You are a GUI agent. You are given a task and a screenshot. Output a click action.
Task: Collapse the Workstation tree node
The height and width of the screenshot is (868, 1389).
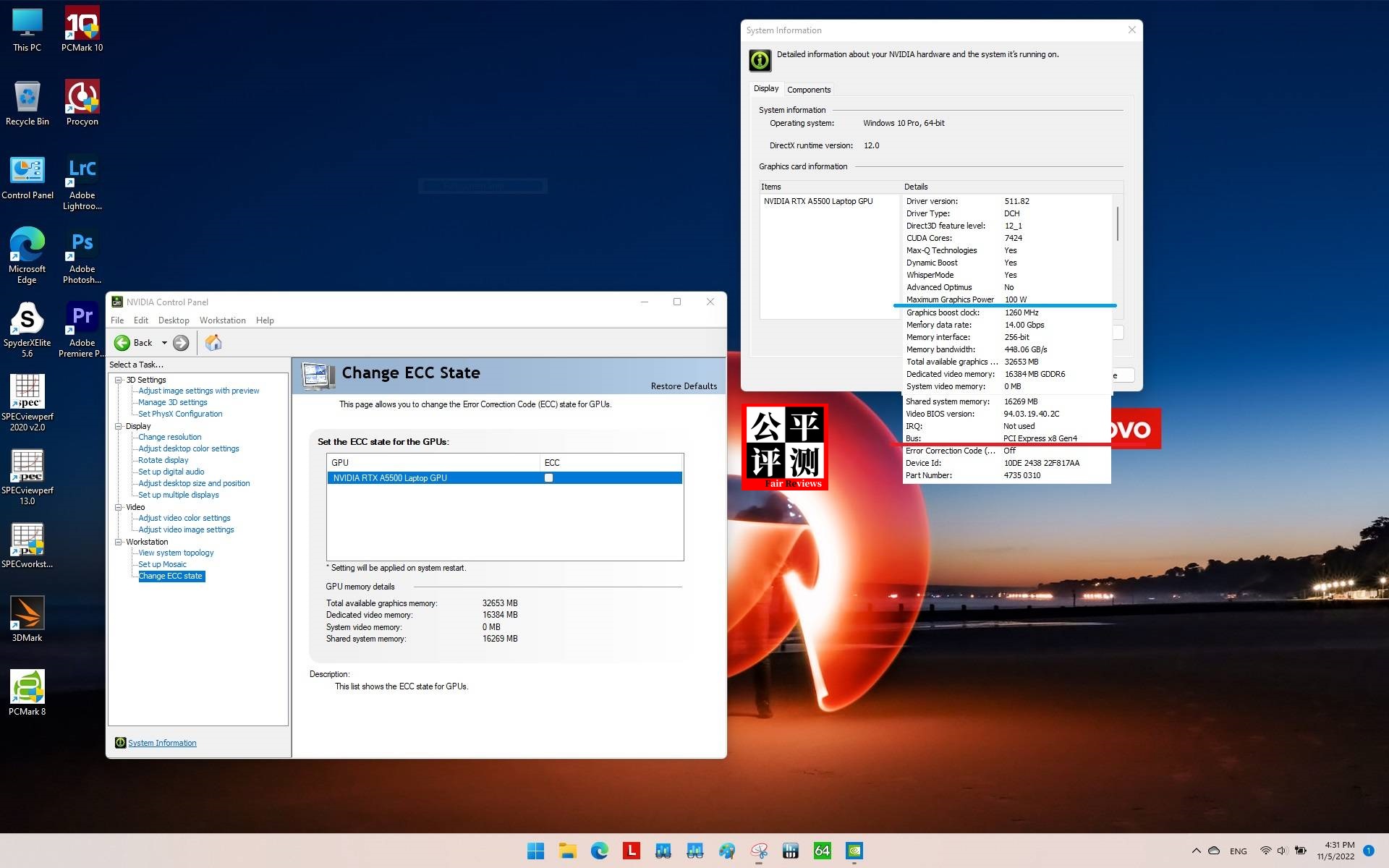pos(117,541)
